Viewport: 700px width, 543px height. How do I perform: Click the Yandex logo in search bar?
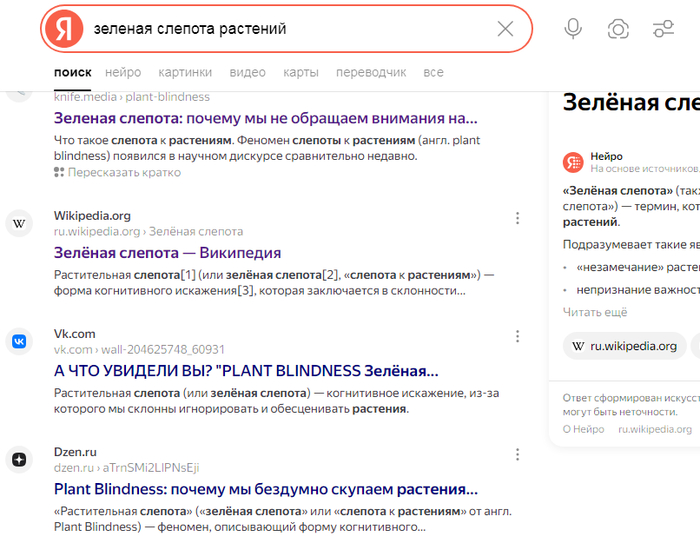[x=65, y=29]
